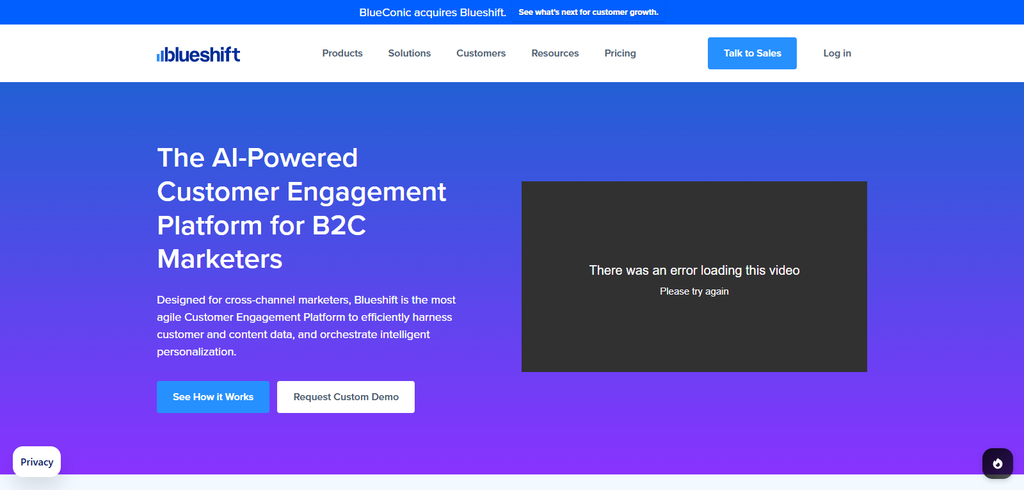The width and height of the screenshot is (1024, 490).
Task: Click "BlueConic acquires Blueshift." banner text
Action: (x=433, y=12)
